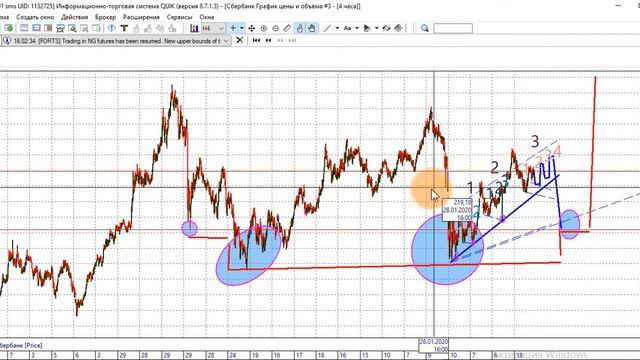
Task: Click the order book table icon
Action: pyautogui.click(x=60, y=28)
